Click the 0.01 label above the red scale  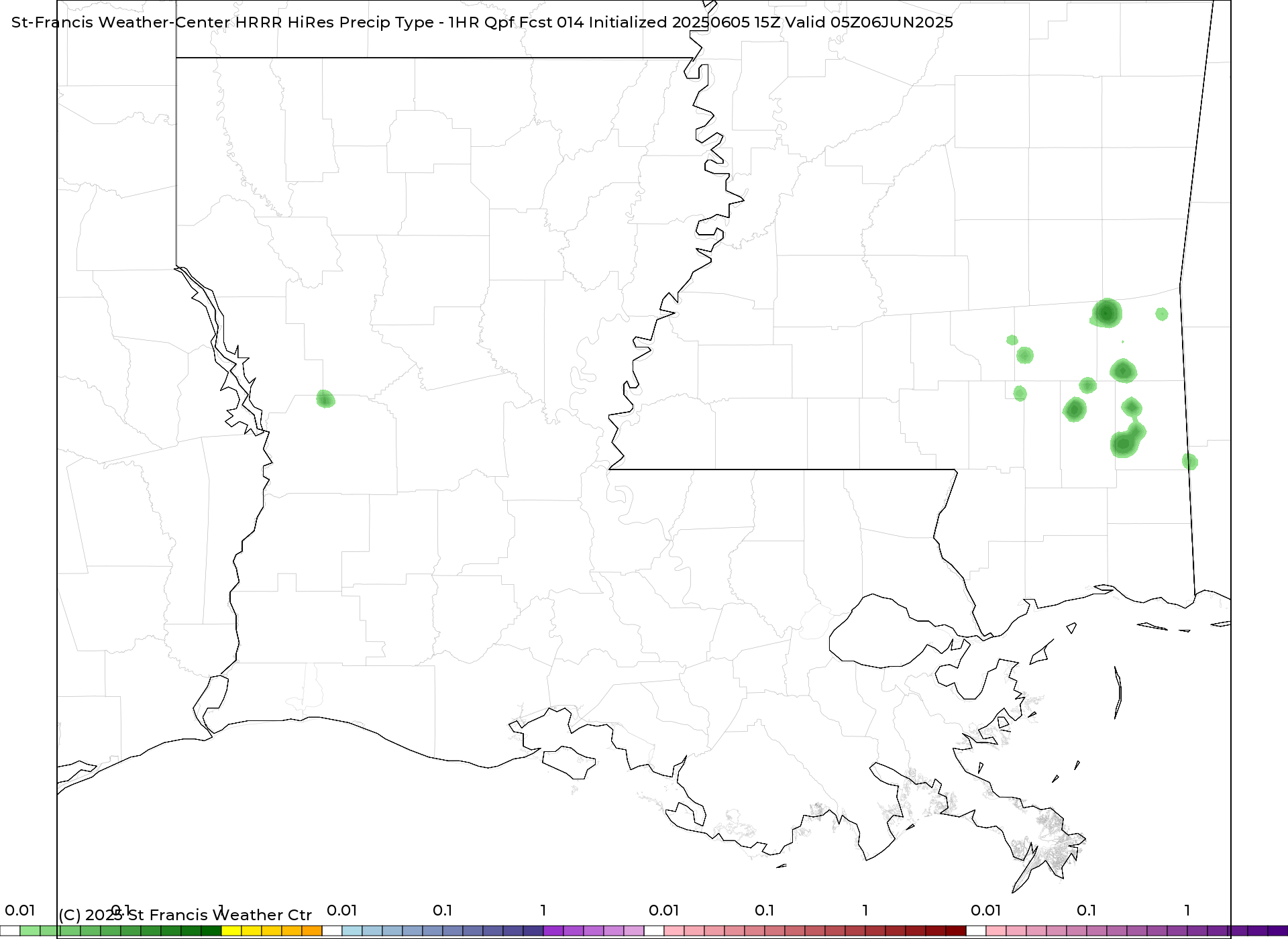point(663,910)
